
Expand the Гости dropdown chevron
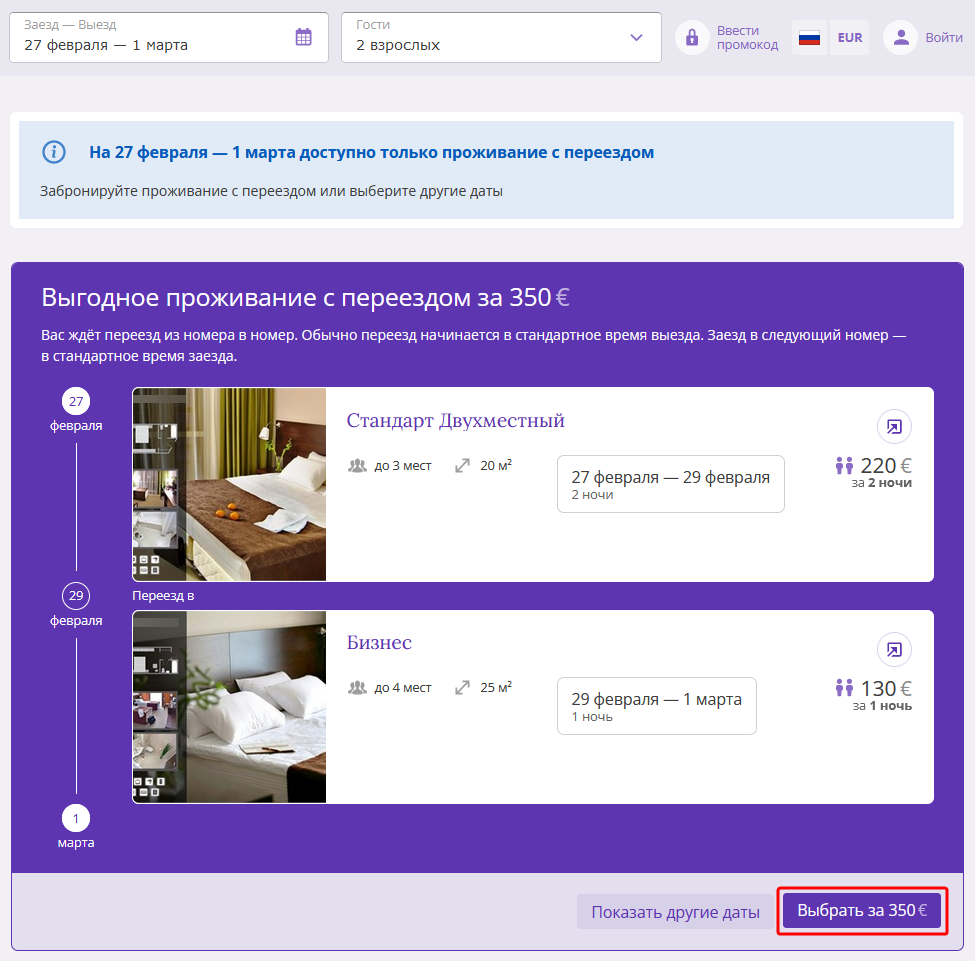636,37
